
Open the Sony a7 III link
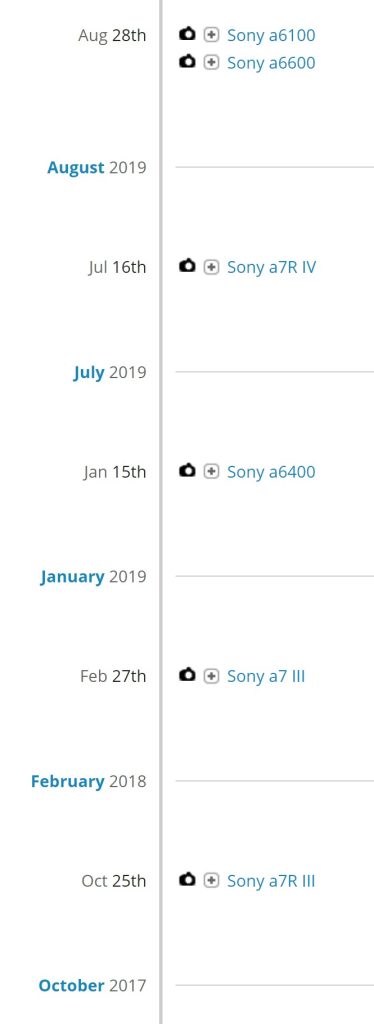pos(266,677)
